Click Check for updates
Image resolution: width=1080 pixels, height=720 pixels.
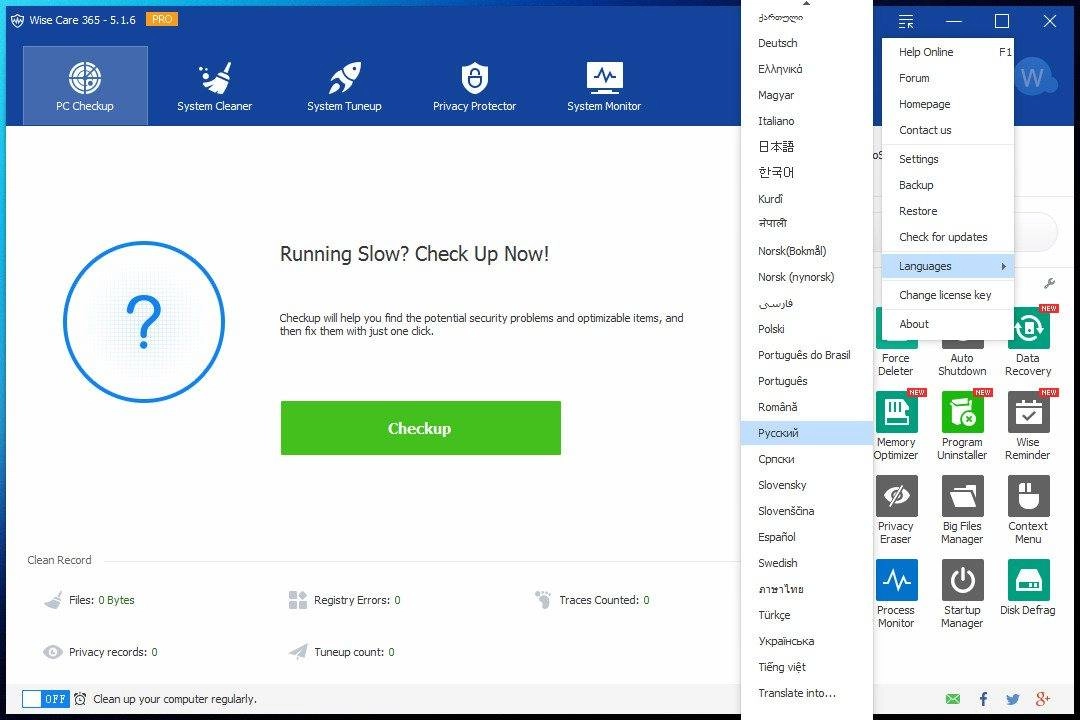click(x=948, y=237)
